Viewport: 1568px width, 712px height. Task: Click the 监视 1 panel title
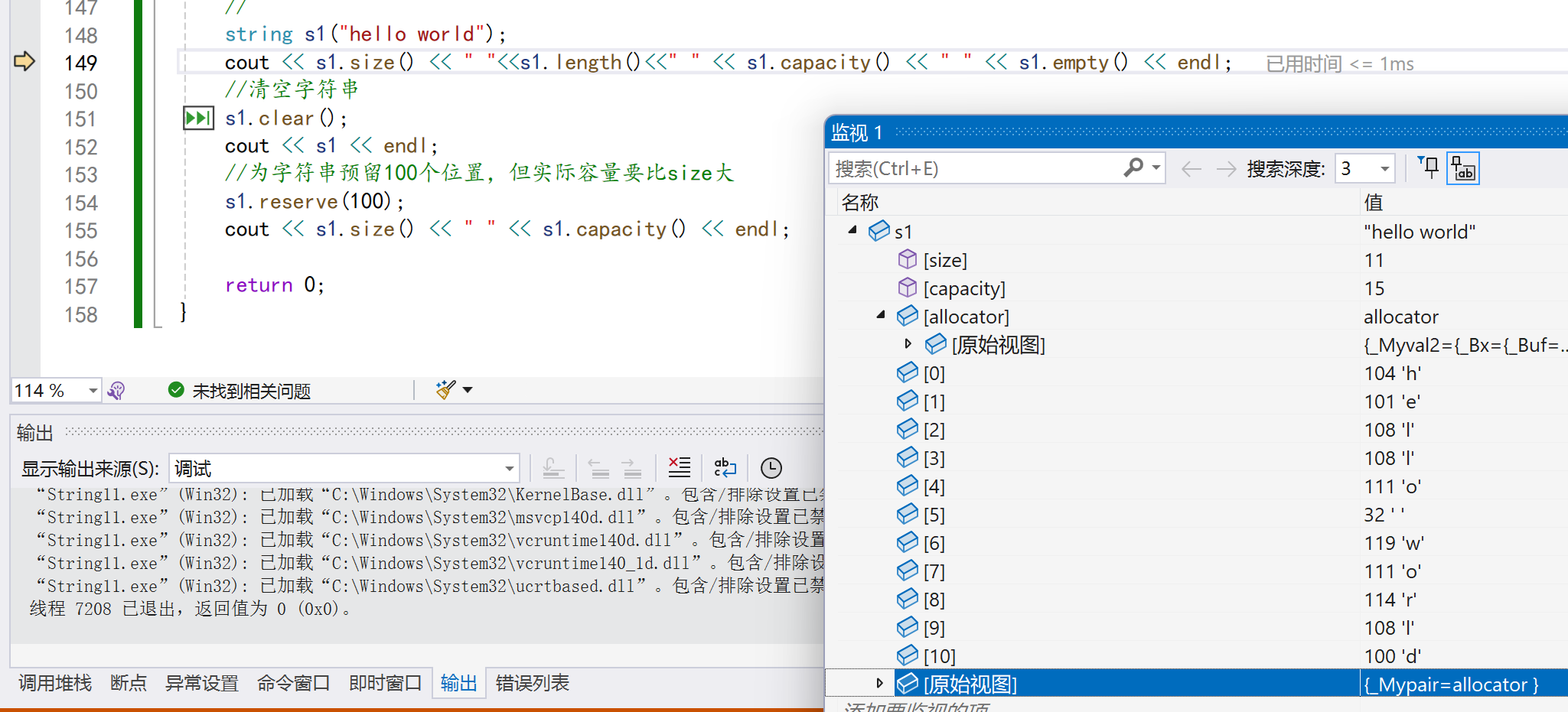(x=857, y=133)
